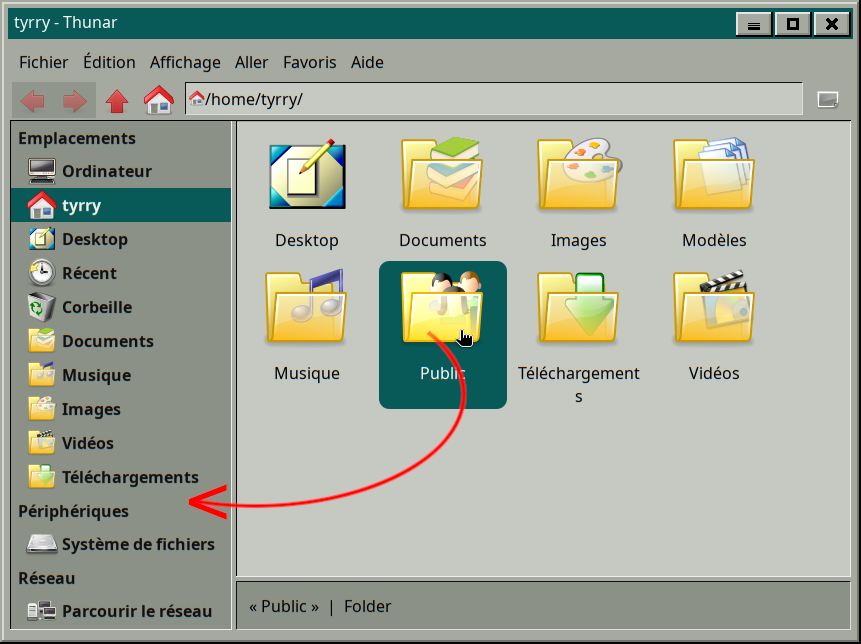The image size is (861, 644).
Task: Select the Desktop folder icon in file view
Action: 307,174
